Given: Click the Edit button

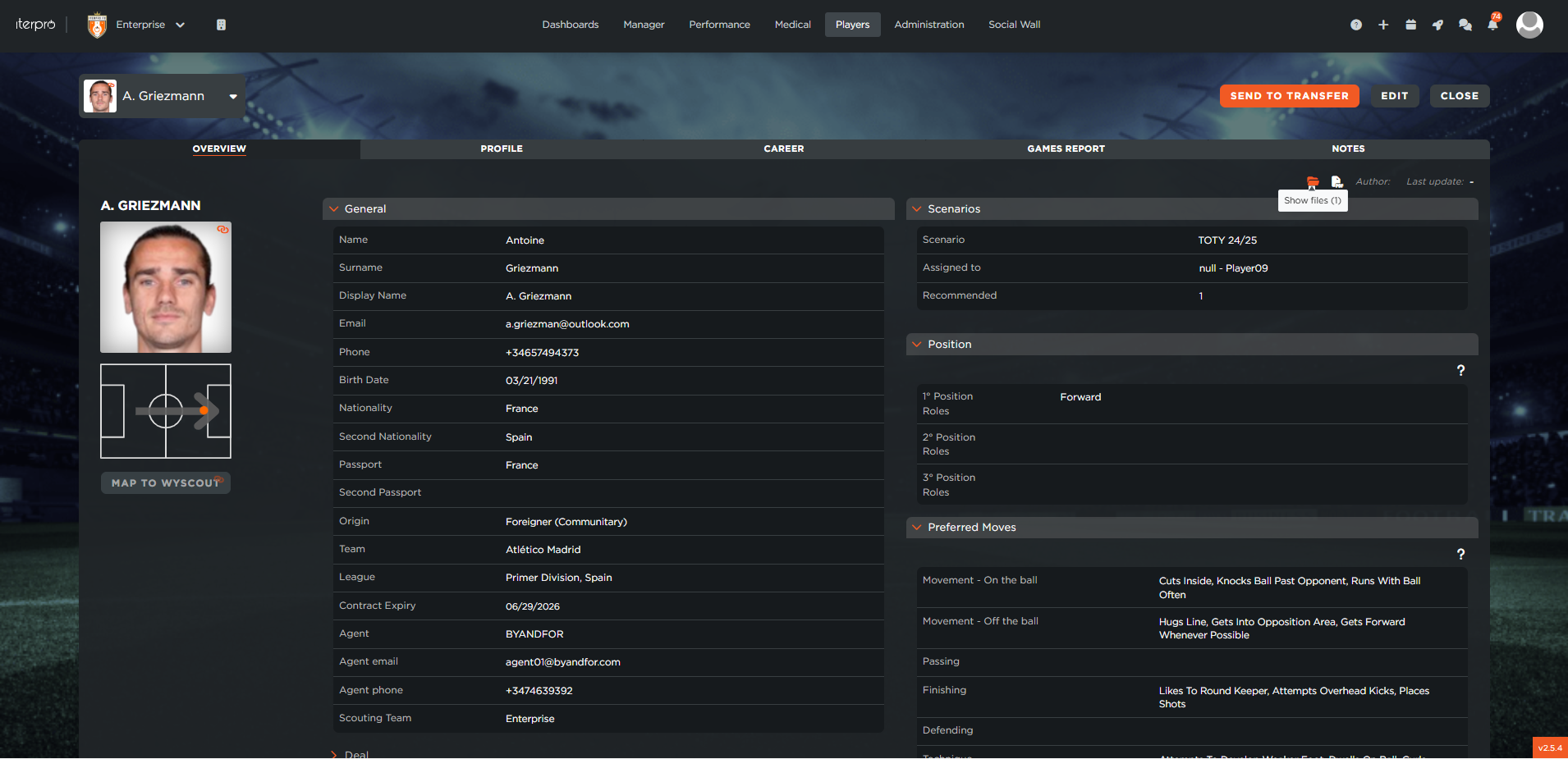Looking at the screenshot, I should click(1394, 96).
